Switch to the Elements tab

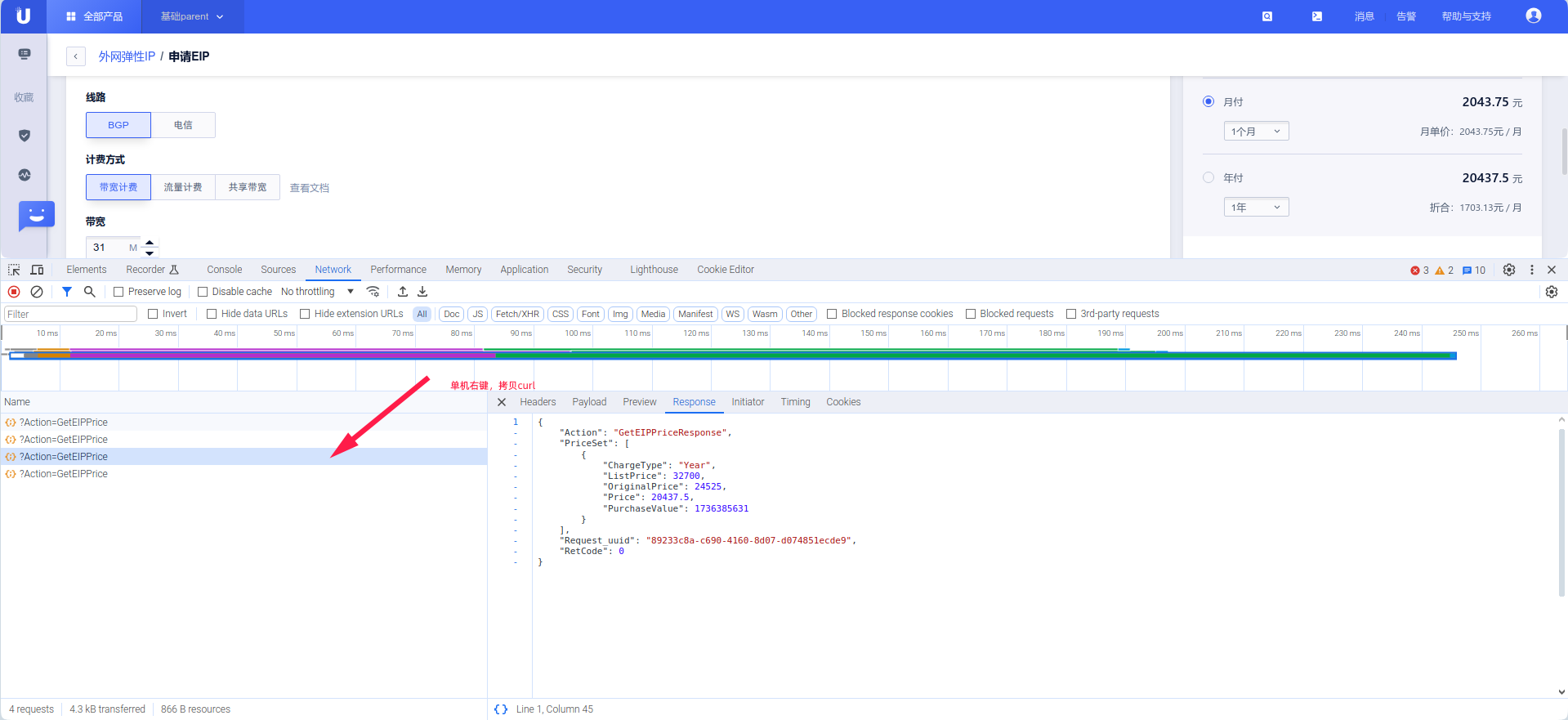tap(87, 270)
